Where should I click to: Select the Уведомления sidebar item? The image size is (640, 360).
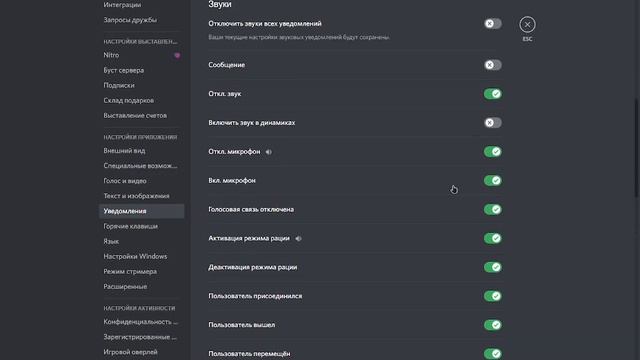(142, 211)
